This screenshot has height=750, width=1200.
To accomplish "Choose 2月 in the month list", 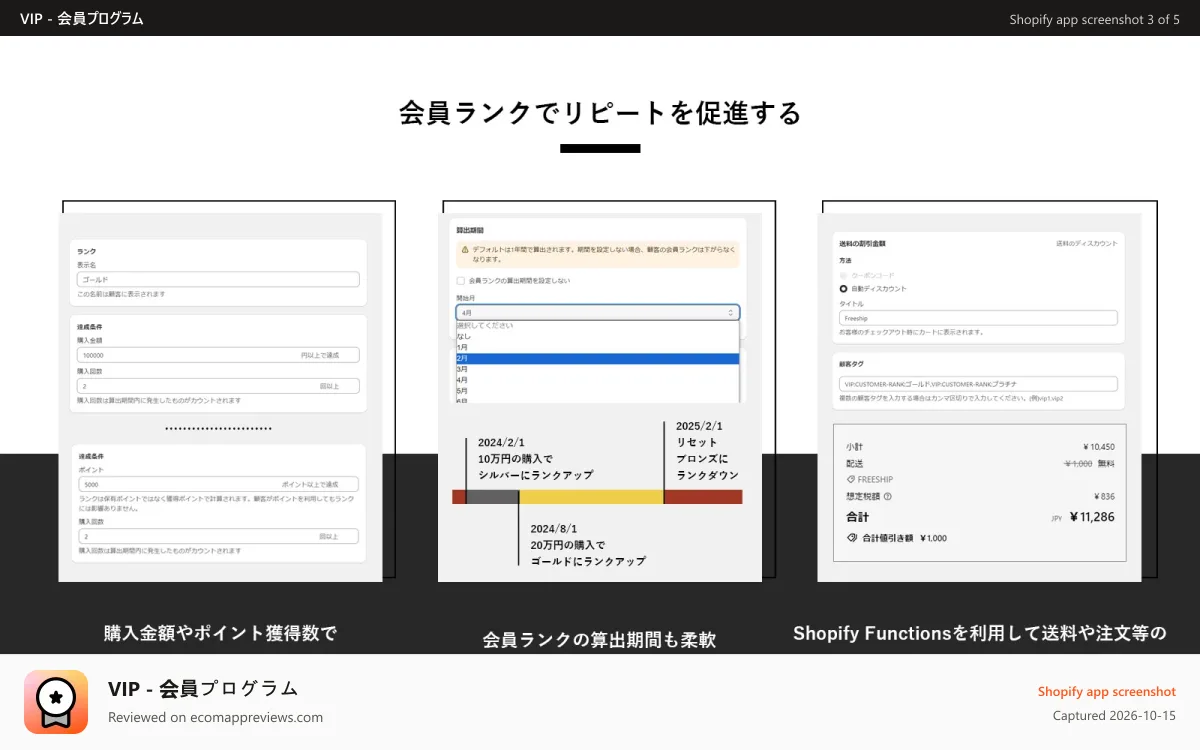I will pos(598,358).
